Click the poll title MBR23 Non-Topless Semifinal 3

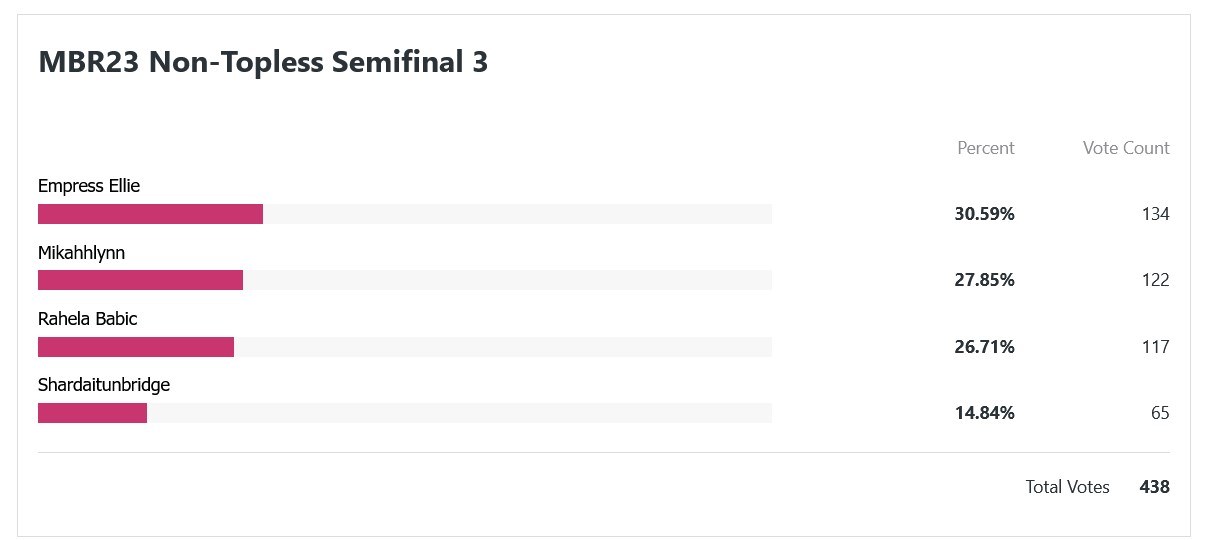(x=263, y=62)
